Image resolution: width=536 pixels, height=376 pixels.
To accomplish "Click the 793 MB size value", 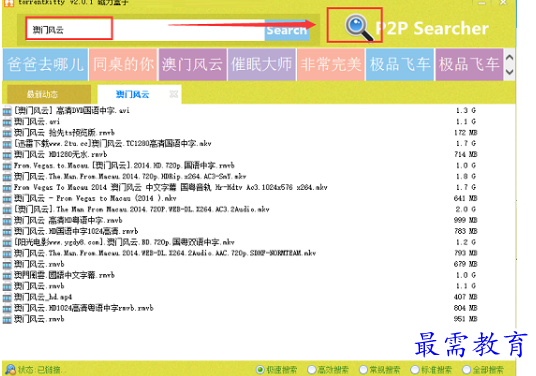I will tap(466, 253).
